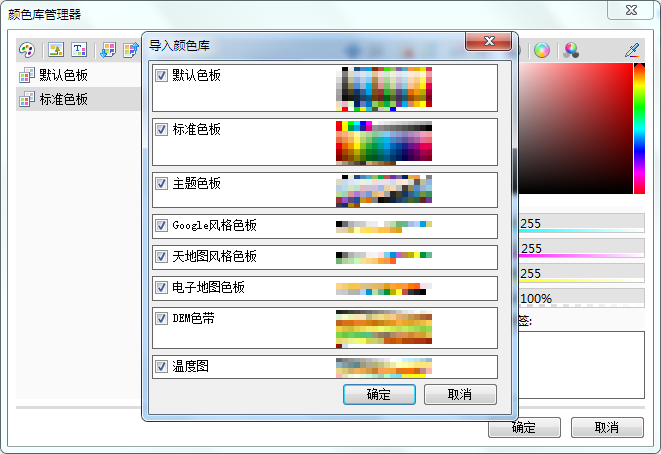
Task: Toggle the 电子地图色板 checkbox
Action: coord(162,287)
